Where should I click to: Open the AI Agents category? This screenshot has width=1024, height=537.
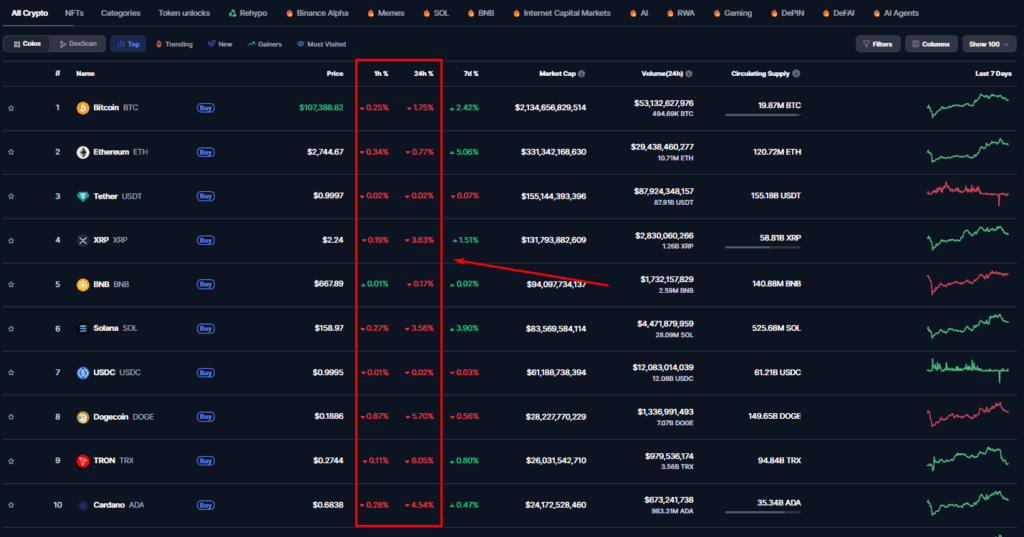click(x=896, y=13)
